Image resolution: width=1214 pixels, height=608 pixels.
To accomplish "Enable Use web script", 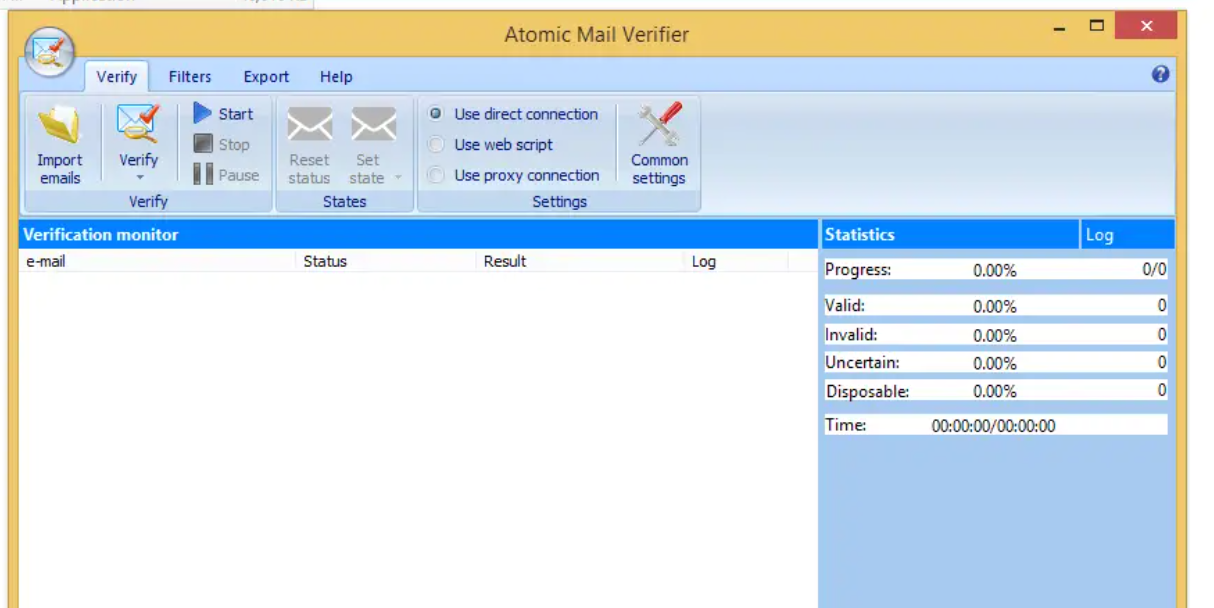I will tap(436, 144).
